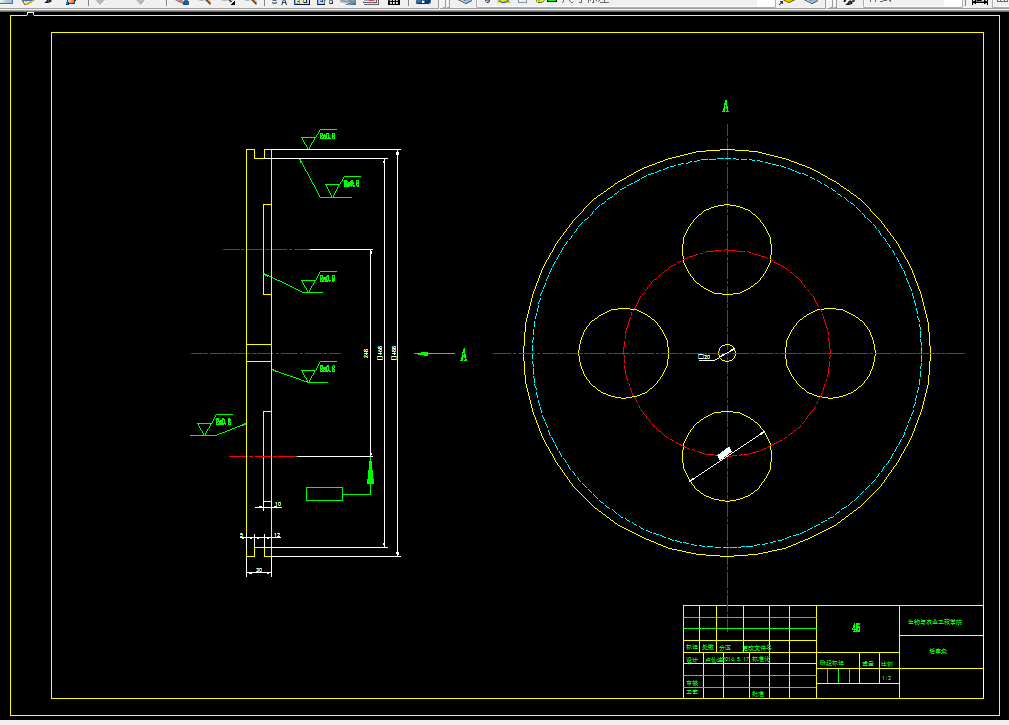Screen dimensions: 1009x725
Task: Select material text "45" in the title block
Action: [856, 627]
